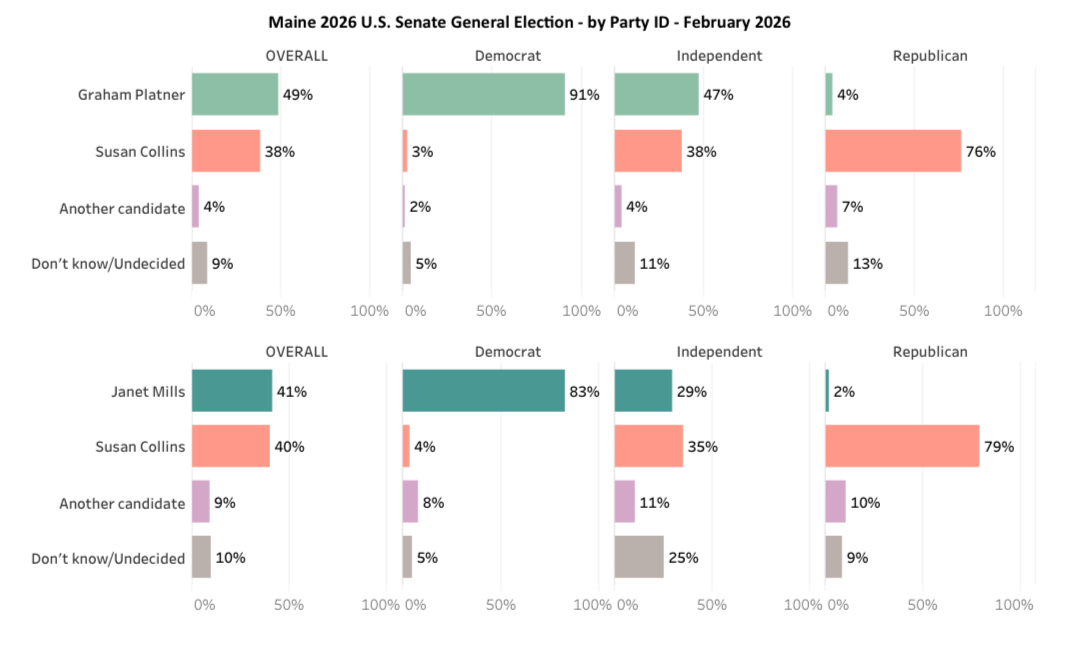Click Graham Platner's 4% Republican bar

pos(829,95)
